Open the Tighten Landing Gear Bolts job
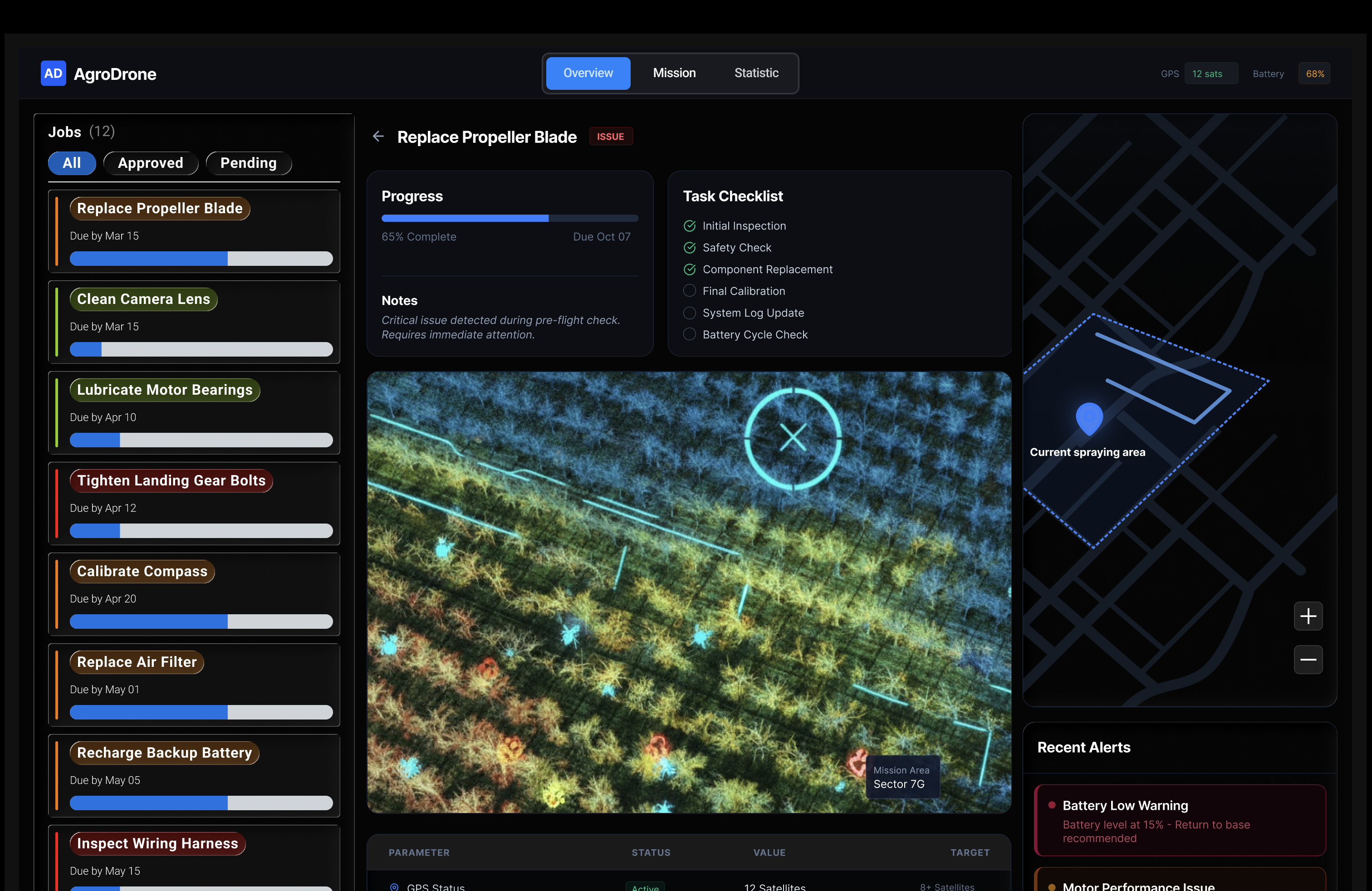The image size is (1372, 891). 194,504
